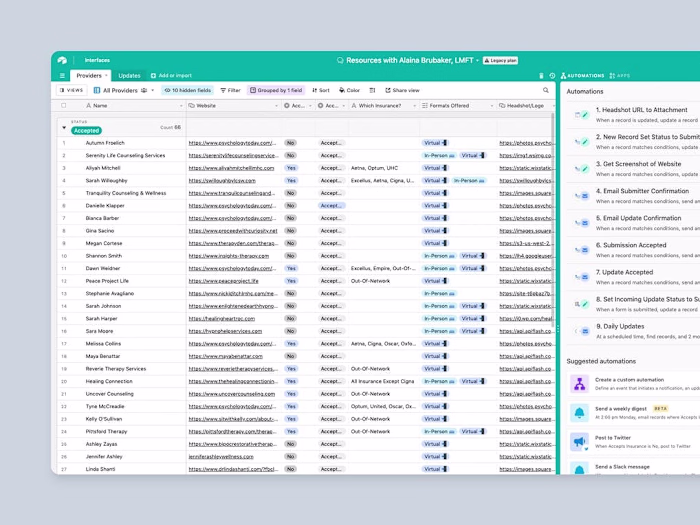Click the Grouped by 1 field button
The height and width of the screenshot is (525, 700).
[x=276, y=90]
